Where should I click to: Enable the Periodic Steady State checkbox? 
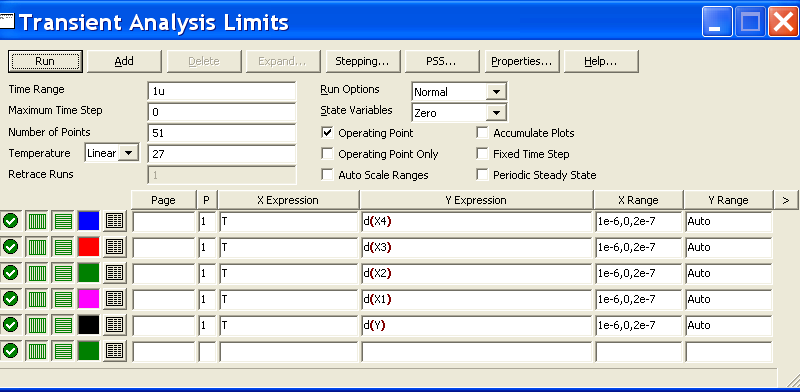(482, 175)
